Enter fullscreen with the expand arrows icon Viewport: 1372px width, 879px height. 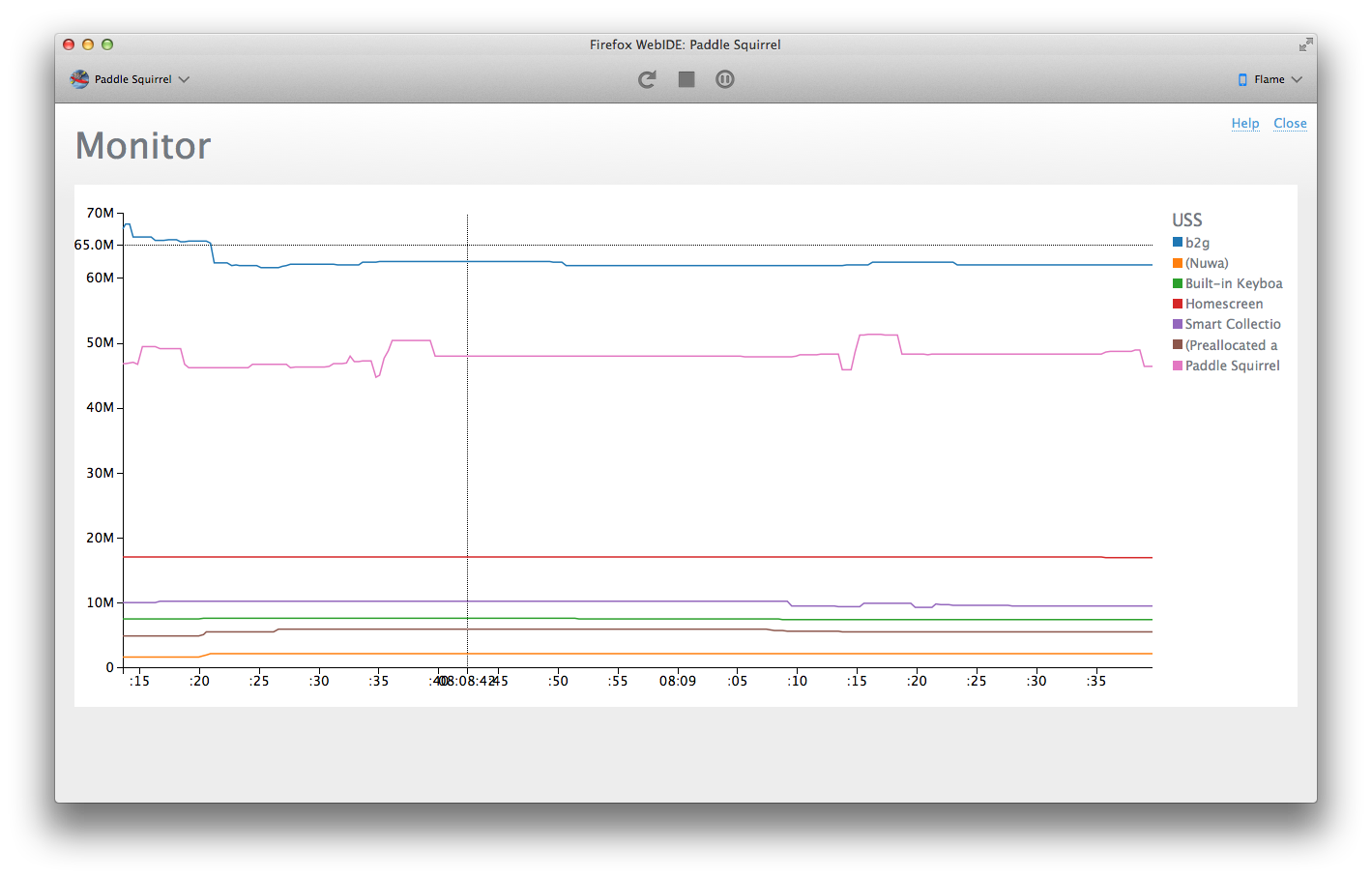1305,44
